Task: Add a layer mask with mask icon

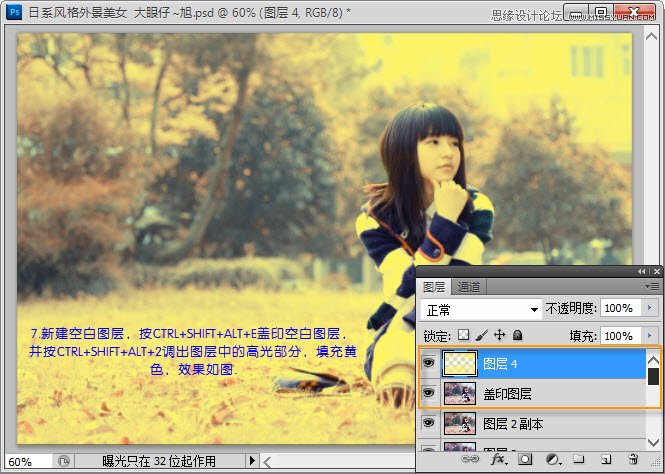Action: [x=525, y=459]
